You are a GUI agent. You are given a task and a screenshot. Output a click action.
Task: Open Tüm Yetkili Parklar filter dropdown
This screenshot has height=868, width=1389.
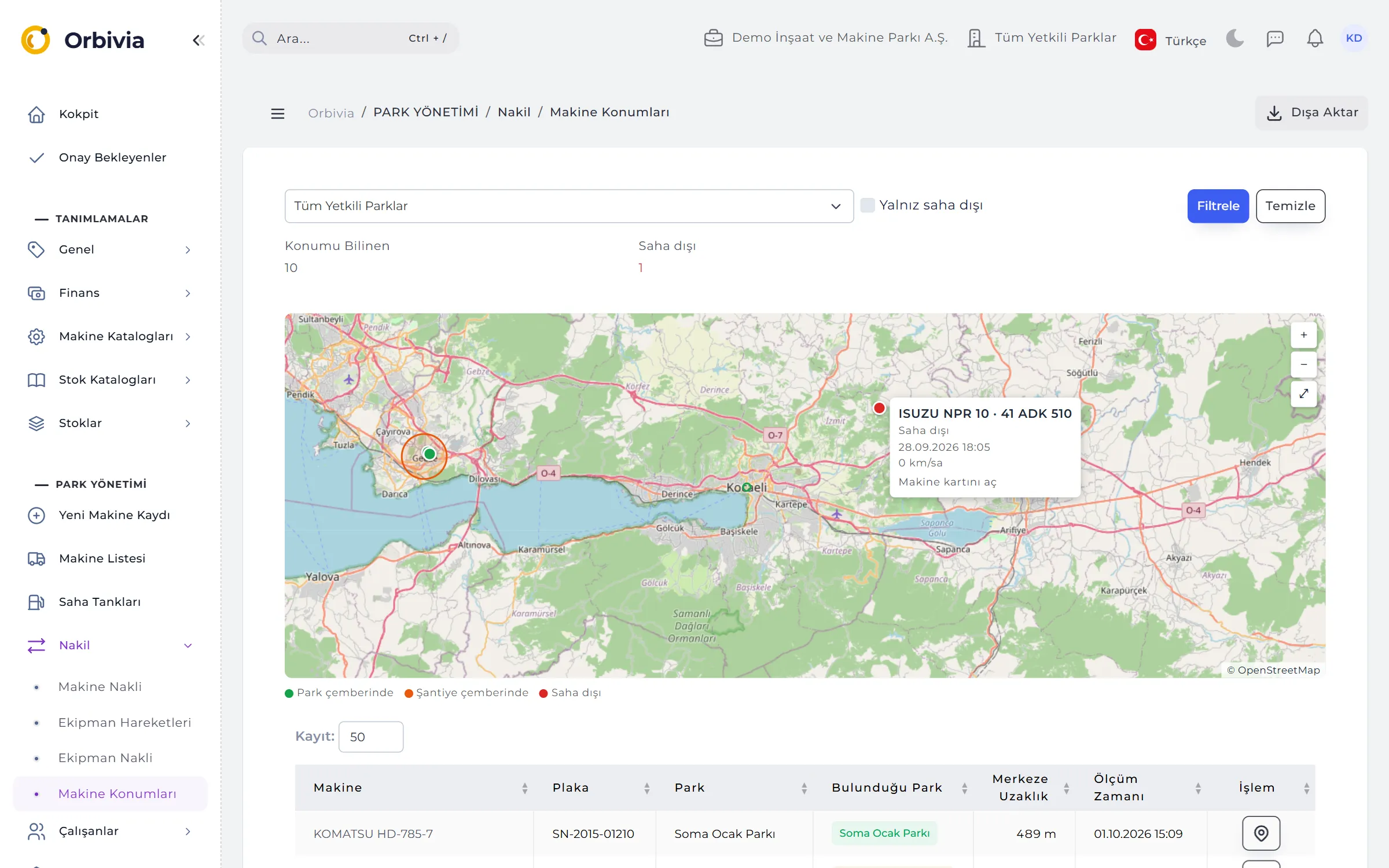pos(569,206)
